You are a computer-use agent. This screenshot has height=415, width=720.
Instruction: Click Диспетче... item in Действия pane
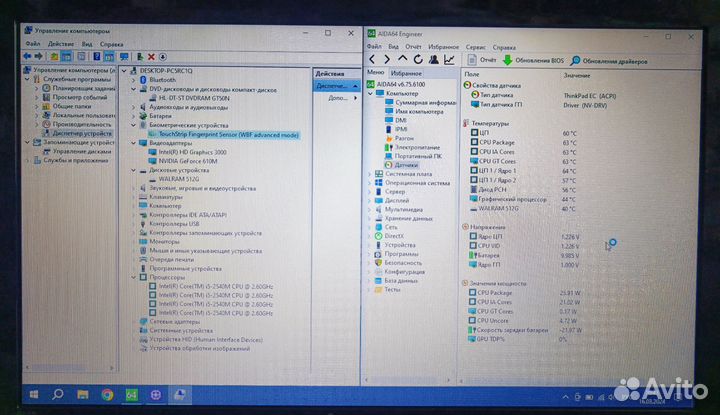336,86
